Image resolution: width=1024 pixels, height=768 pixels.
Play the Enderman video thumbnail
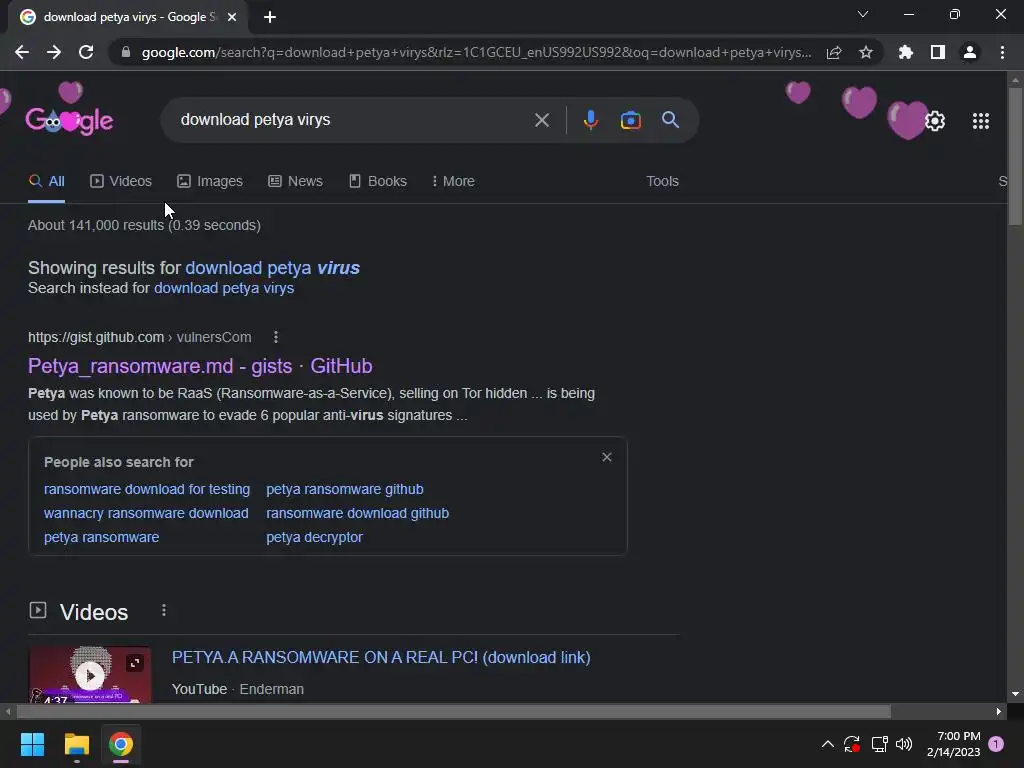90,675
